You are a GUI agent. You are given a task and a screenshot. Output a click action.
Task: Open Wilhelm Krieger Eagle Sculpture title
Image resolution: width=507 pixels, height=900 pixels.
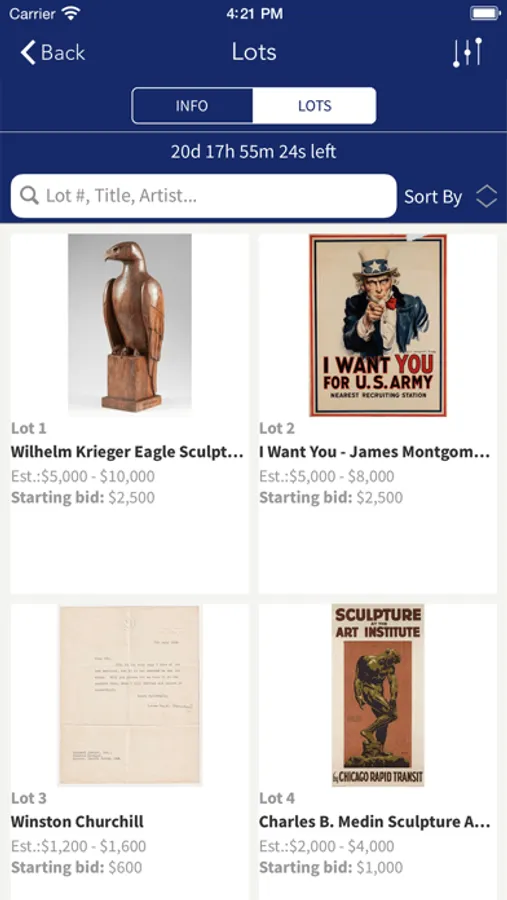coord(127,452)
